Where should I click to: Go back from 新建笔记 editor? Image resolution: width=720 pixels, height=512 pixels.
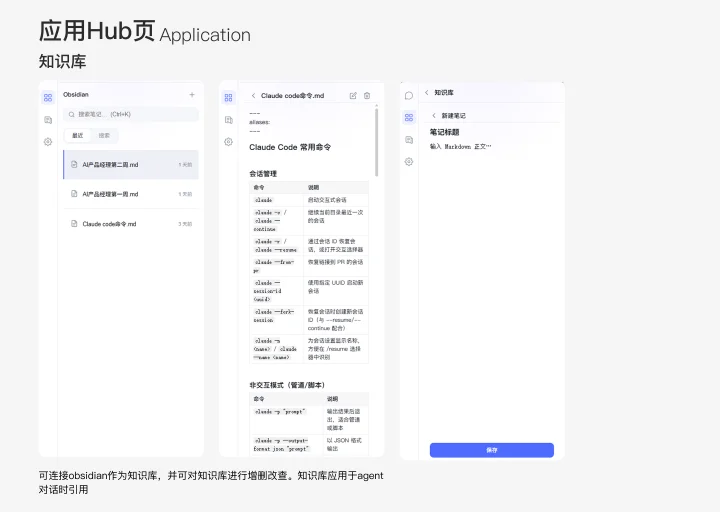434,116
